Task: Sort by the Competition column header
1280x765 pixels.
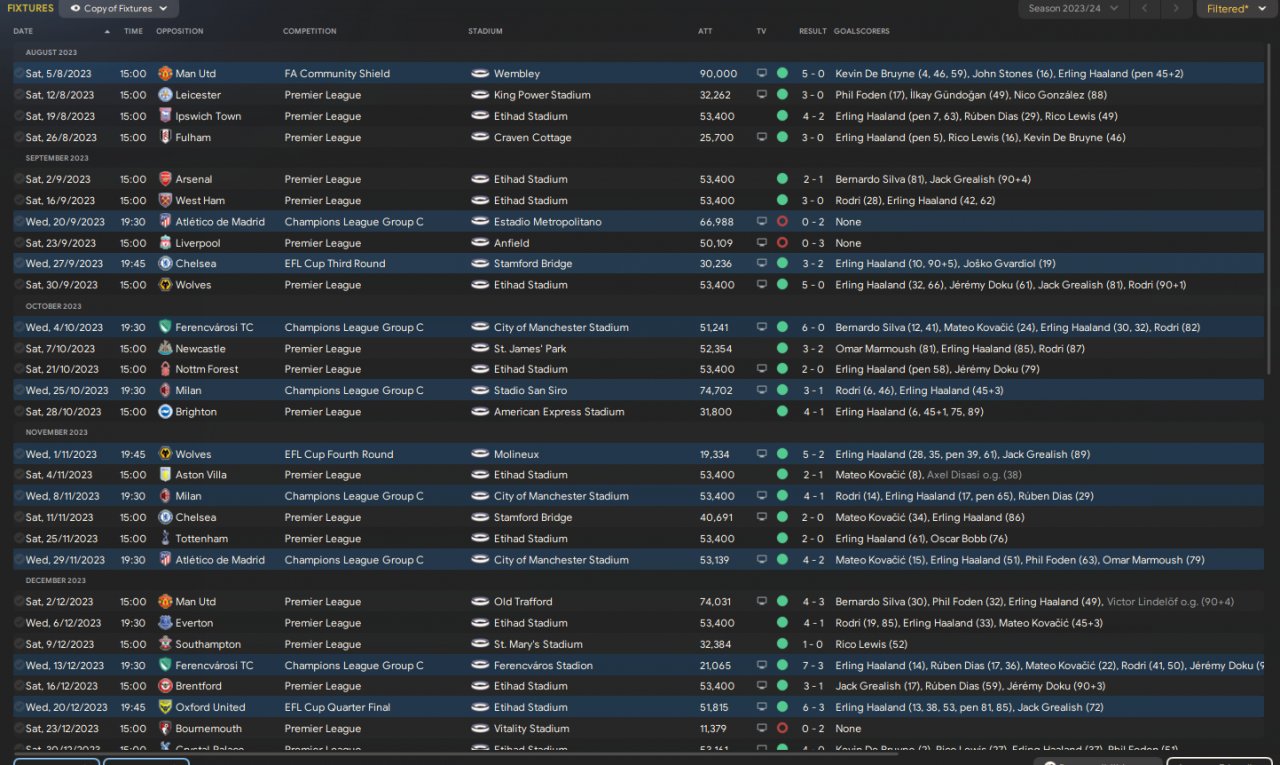Action: [x=312, y=31]
